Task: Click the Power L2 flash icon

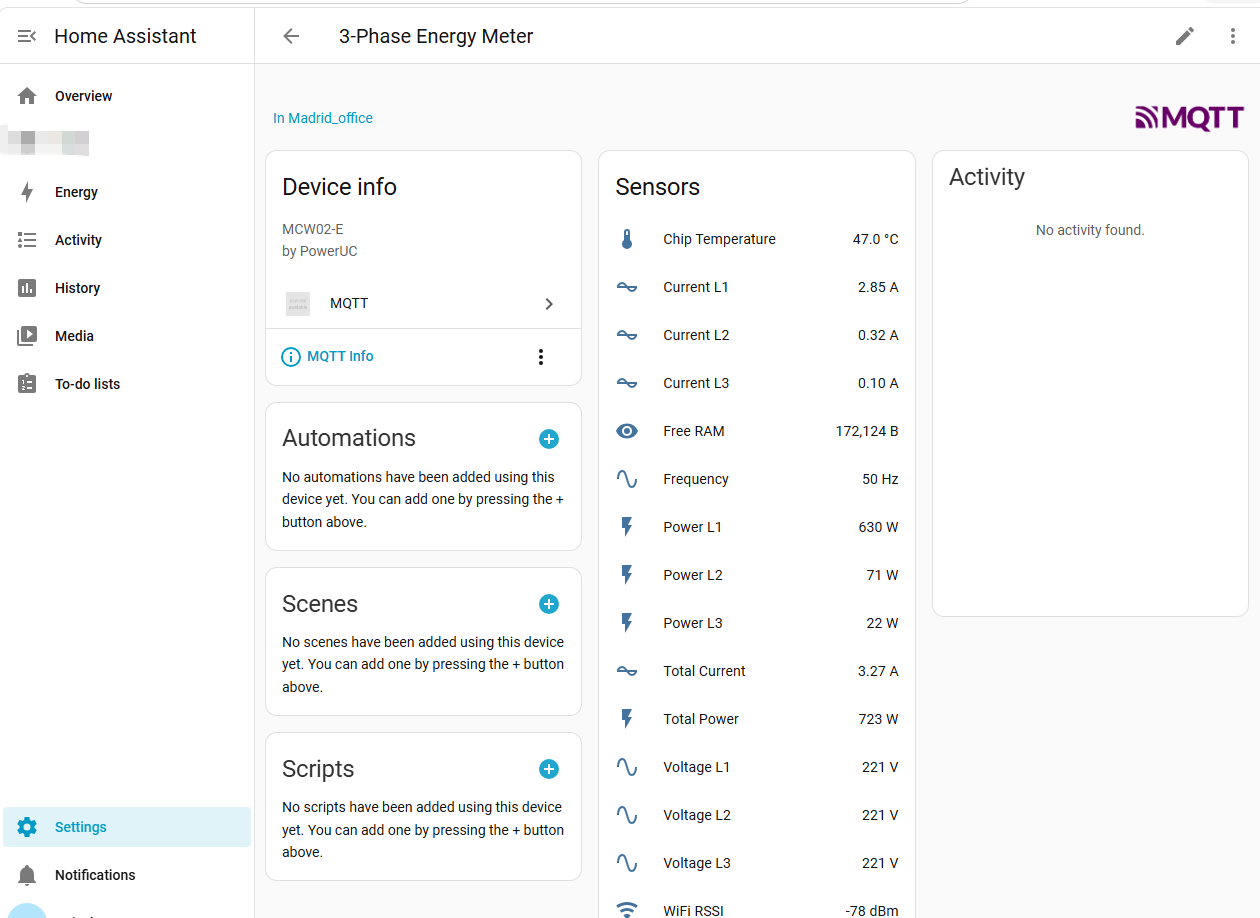Action: 627,575
